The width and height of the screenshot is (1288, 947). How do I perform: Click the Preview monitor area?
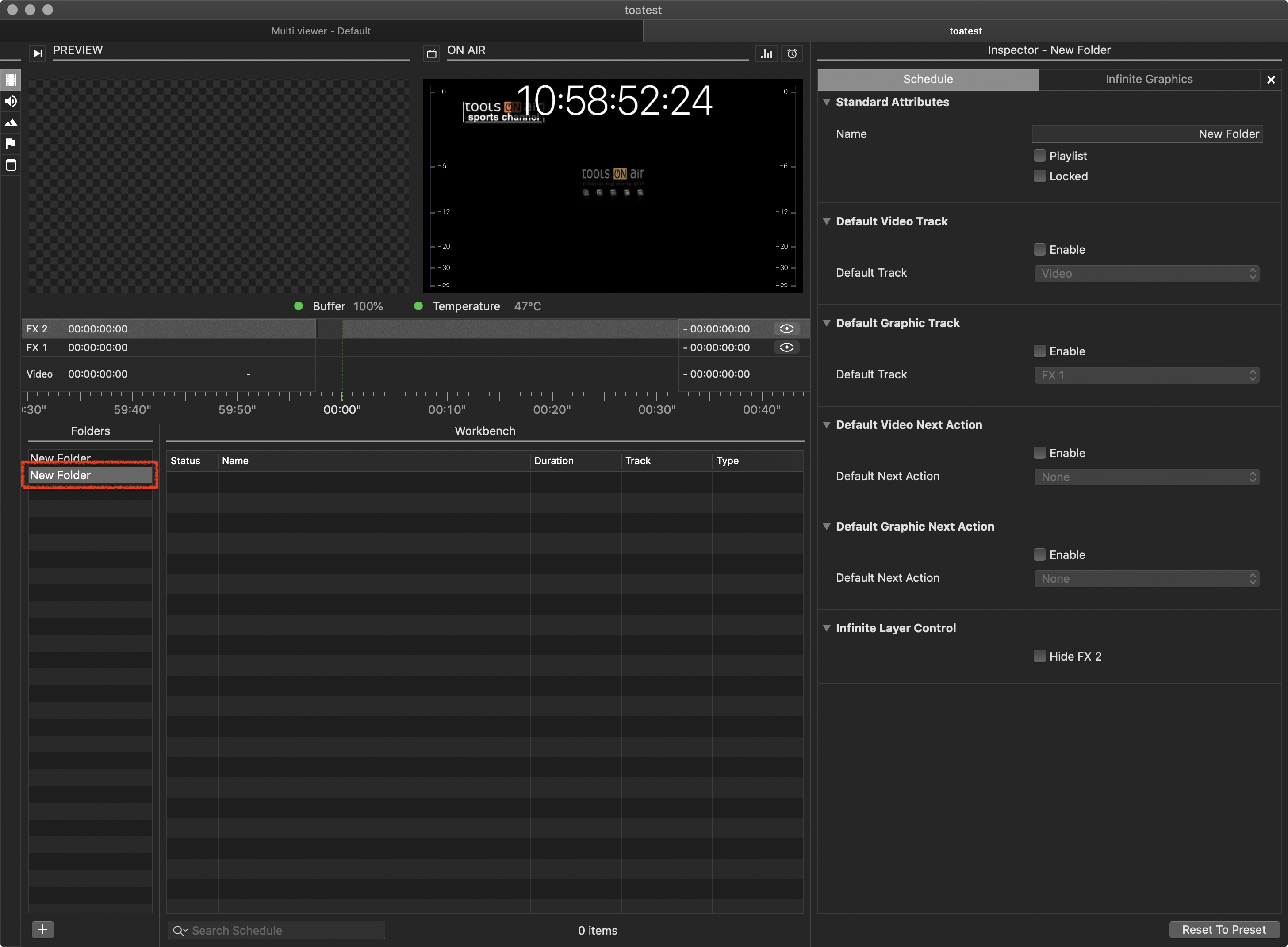(x=219, y=186)
